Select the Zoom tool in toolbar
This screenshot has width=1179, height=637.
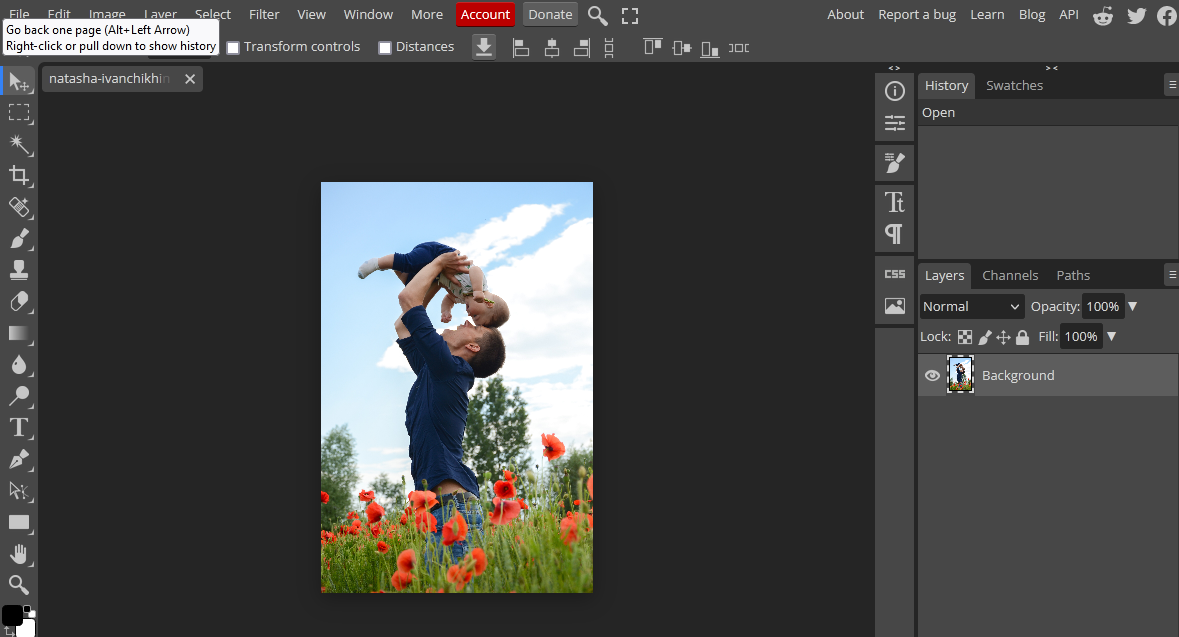click(x=19, y=585)
